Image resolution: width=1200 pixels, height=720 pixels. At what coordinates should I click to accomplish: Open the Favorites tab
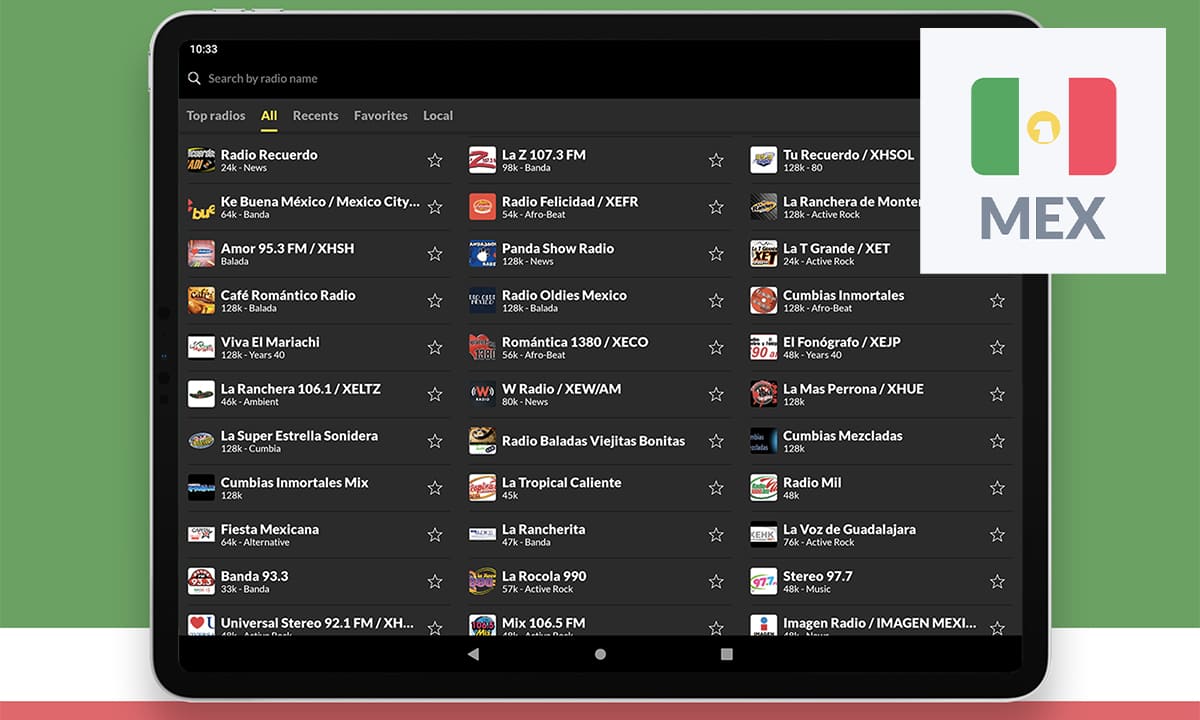(x=381, y=115)
